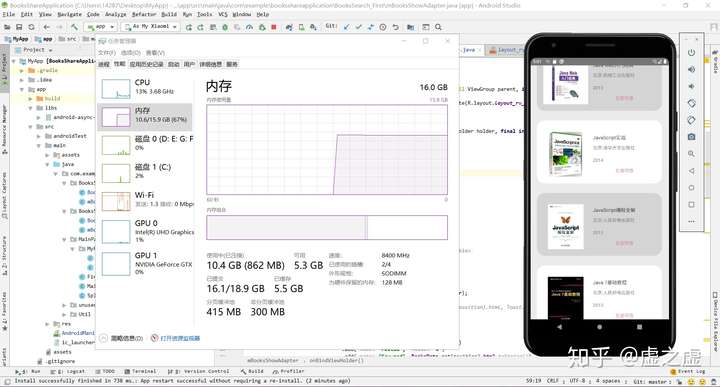Switch to Task Manager 启动 tab
Screen dimensions: 720x387
coord(174,64)
